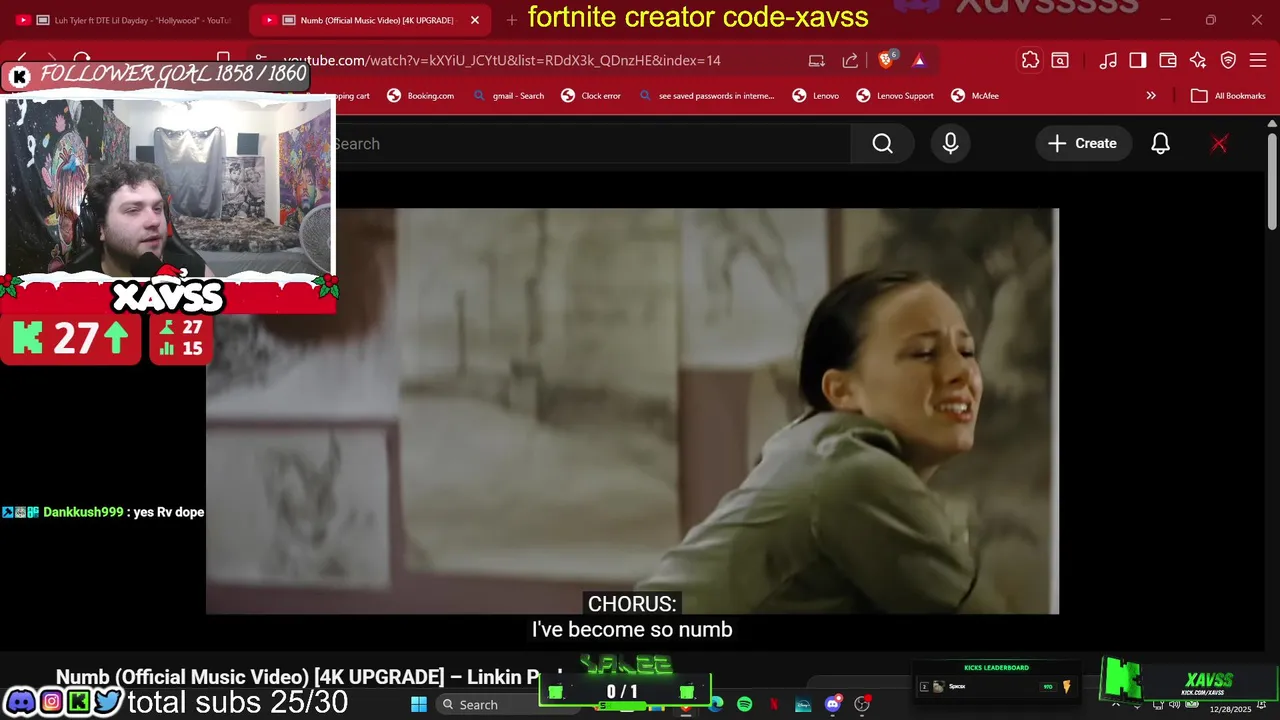The image size is (1280, 720).
Task: Open the YouTube Create button
Action: pos(1082,144)
